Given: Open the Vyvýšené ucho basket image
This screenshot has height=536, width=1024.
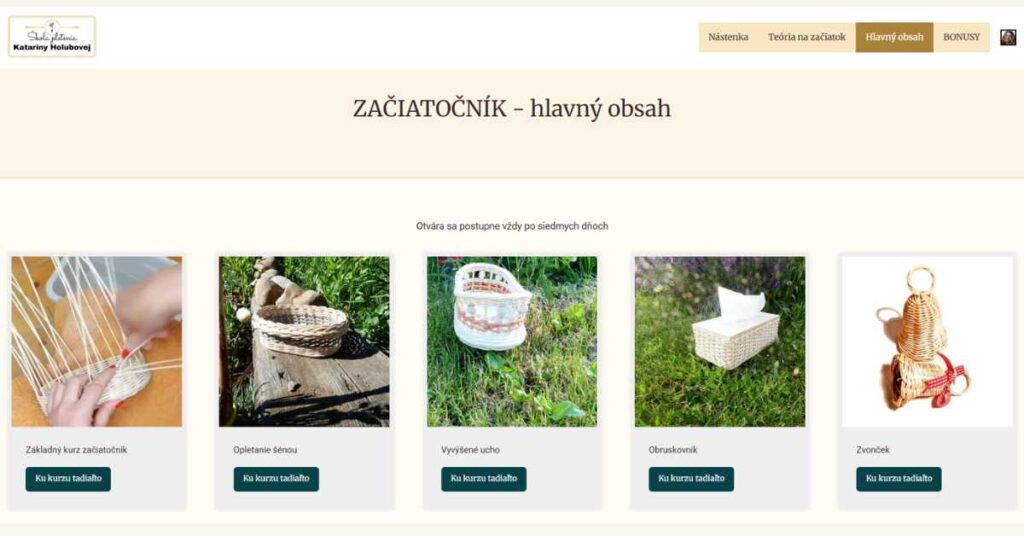Looking at the screenshot, I should [x=512, y=341].
